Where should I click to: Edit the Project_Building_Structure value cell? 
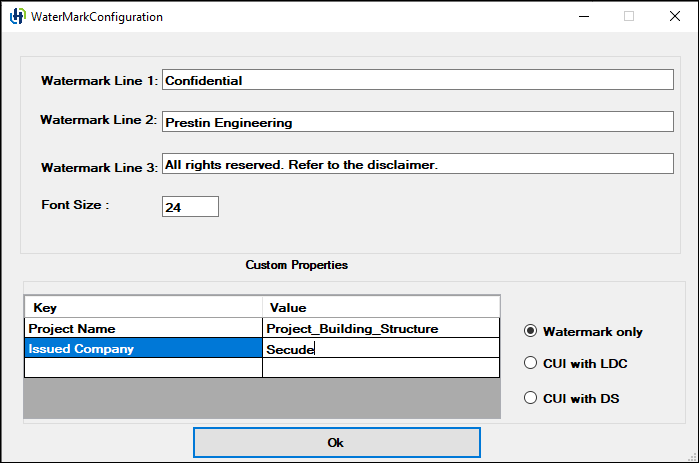tap(380, 328)
